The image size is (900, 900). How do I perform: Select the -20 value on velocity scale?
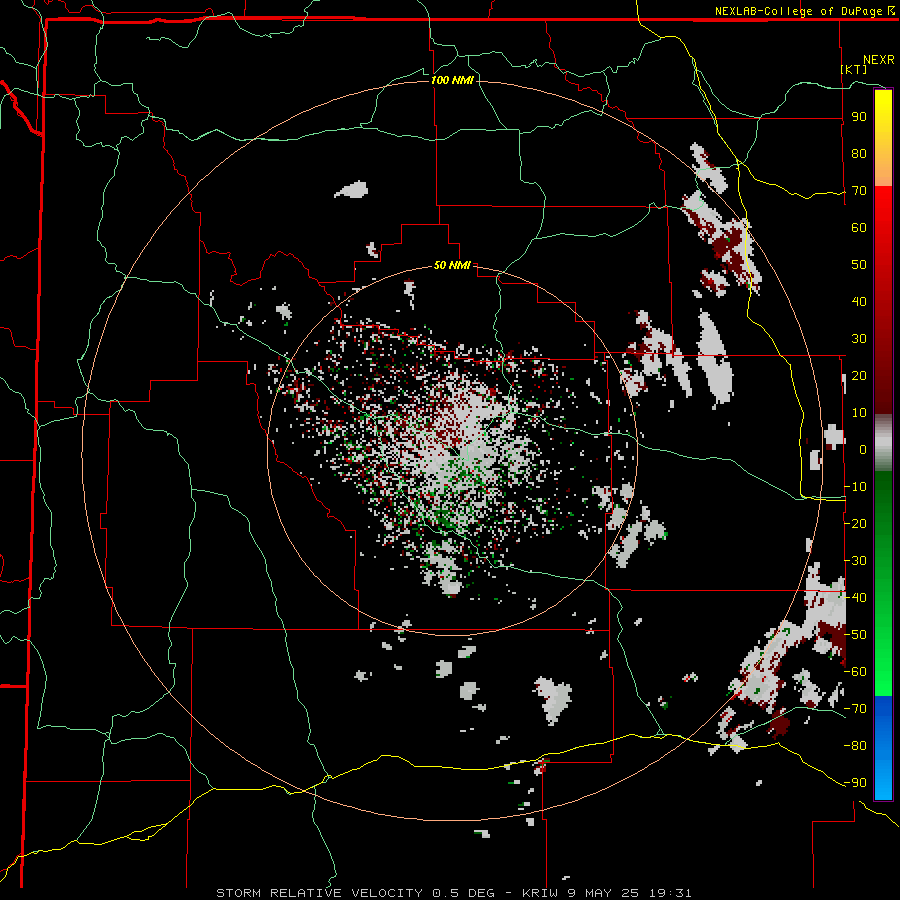point(855,523)
